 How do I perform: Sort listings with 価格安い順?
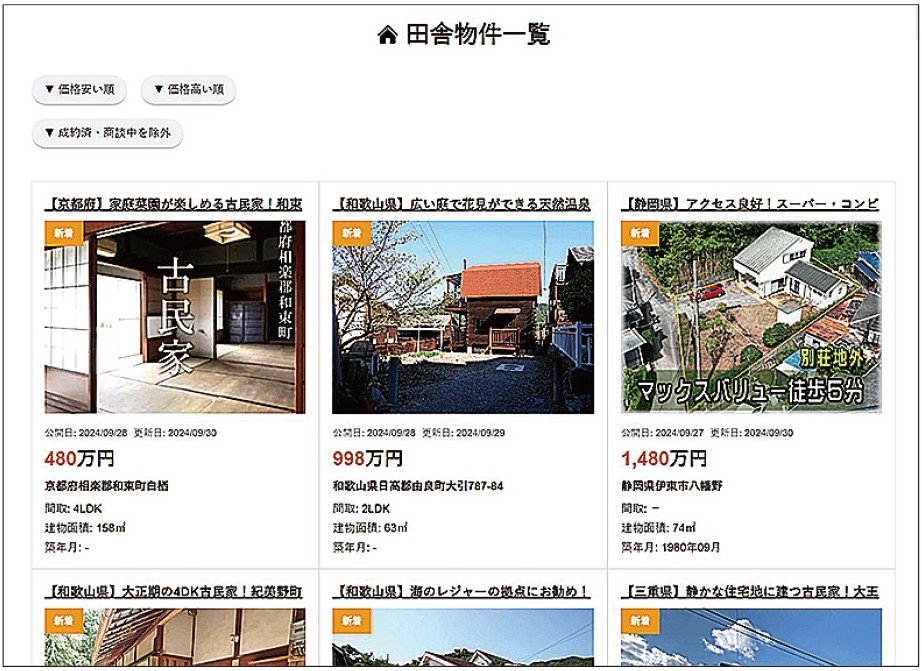point(79,90)
